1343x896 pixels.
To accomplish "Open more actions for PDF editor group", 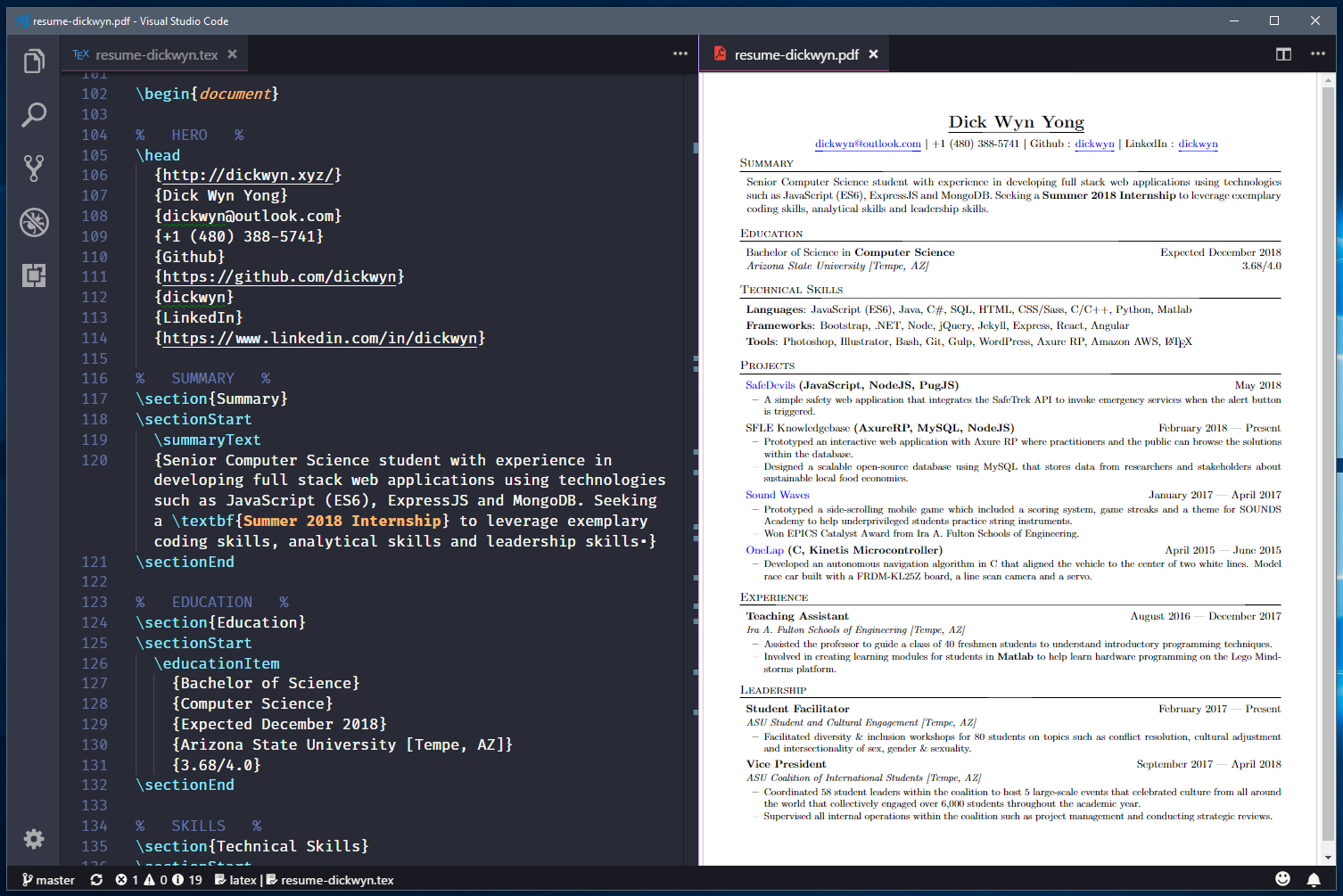I will tap(1318, 53).
